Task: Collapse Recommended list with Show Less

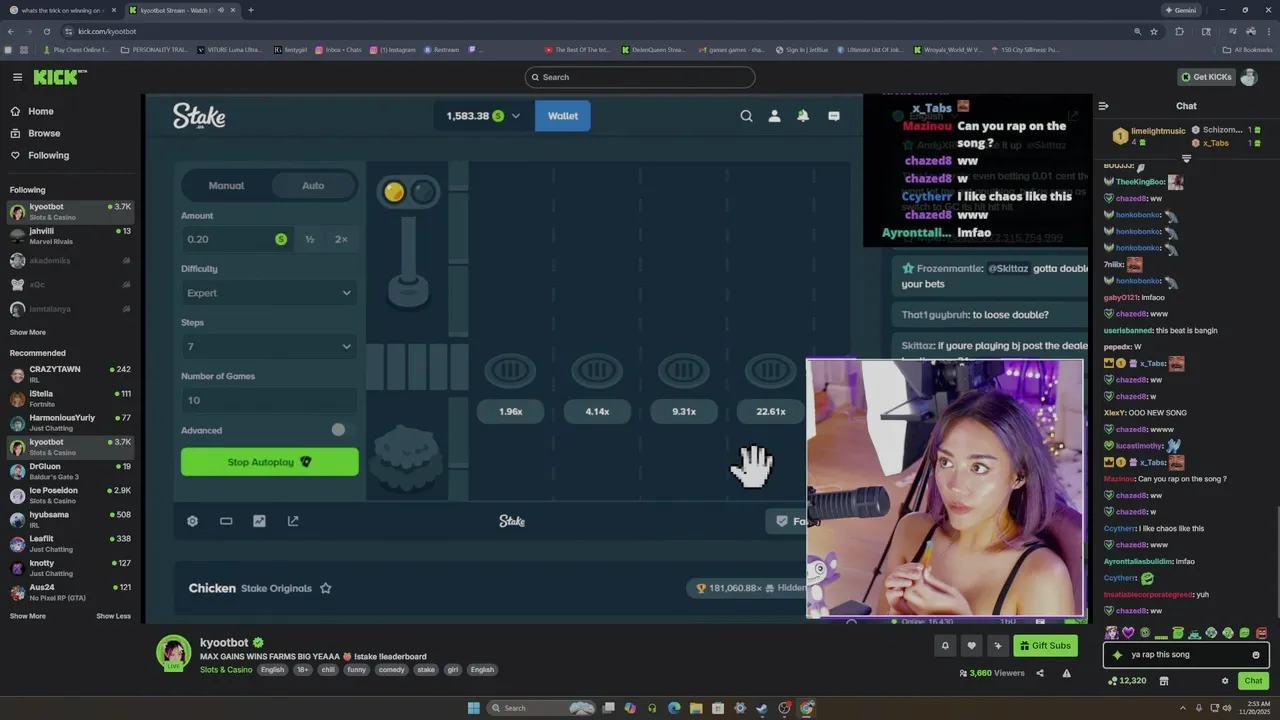Action: tap(113, 616)
